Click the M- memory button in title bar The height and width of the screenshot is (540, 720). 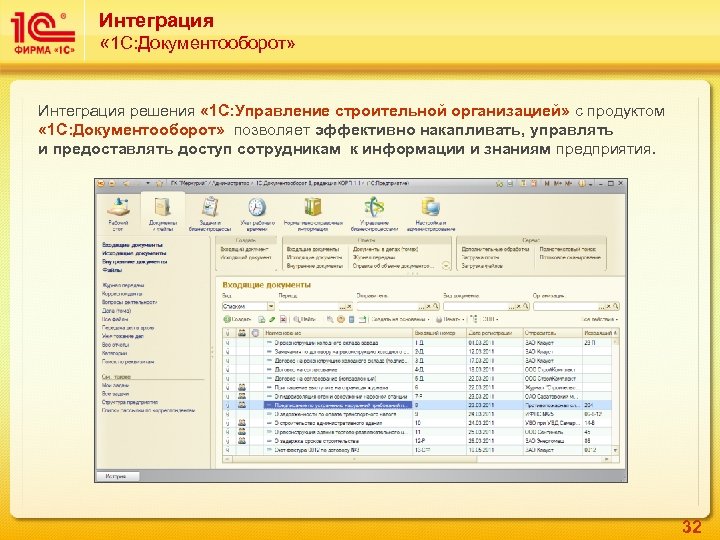pos(568,184)
